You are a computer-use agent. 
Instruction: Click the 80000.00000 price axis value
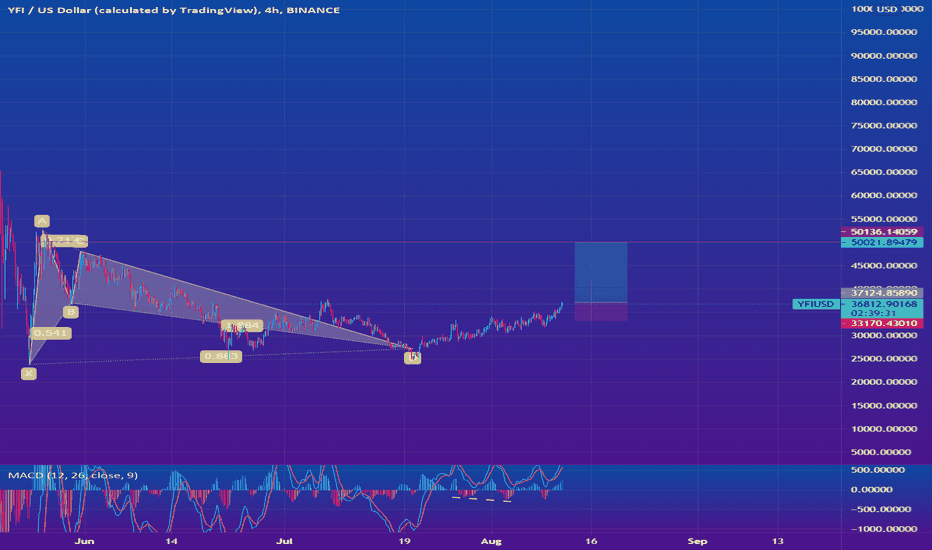click(x=884, y=102)
